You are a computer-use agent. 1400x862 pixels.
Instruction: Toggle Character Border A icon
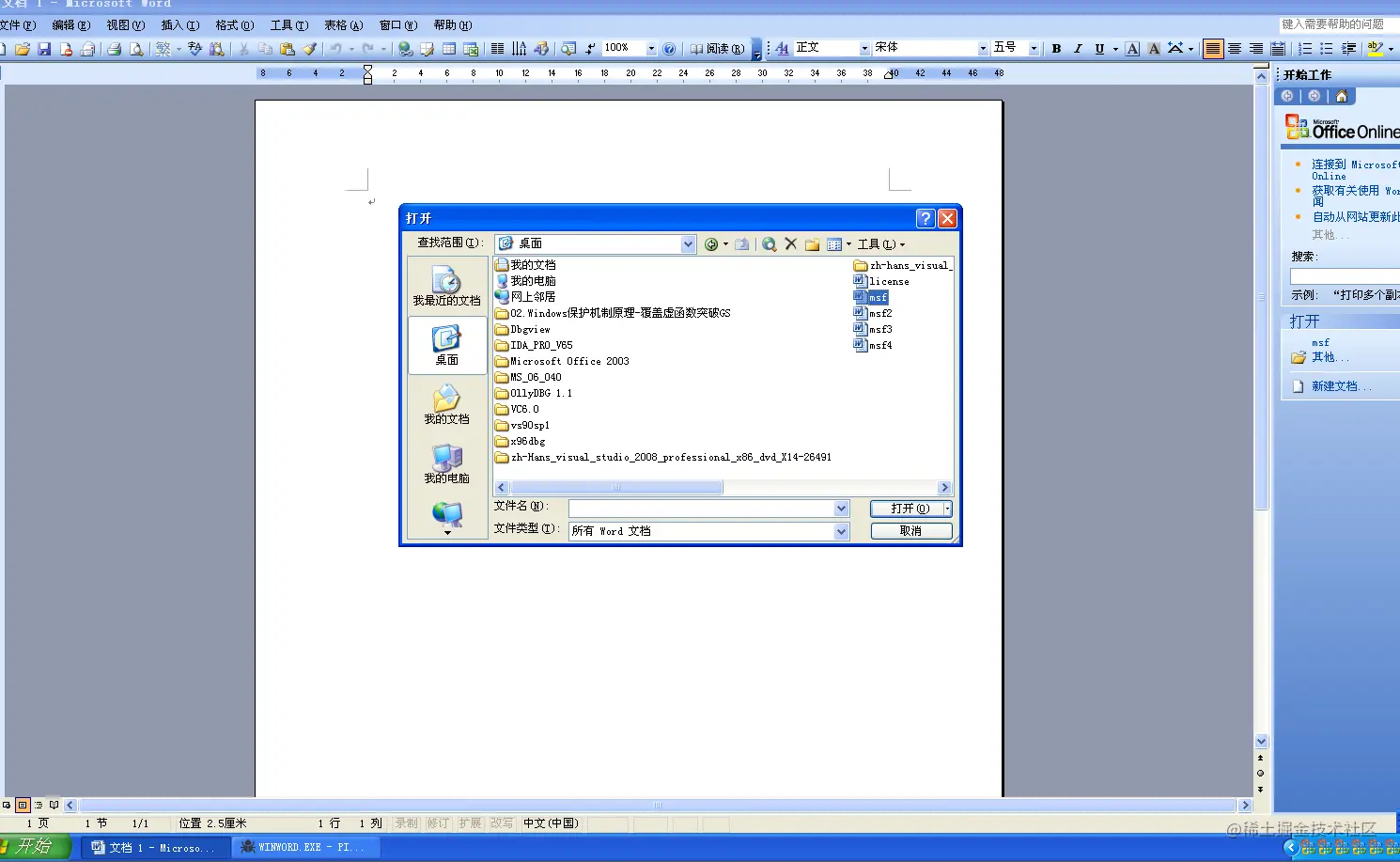tap(1132, 48)
